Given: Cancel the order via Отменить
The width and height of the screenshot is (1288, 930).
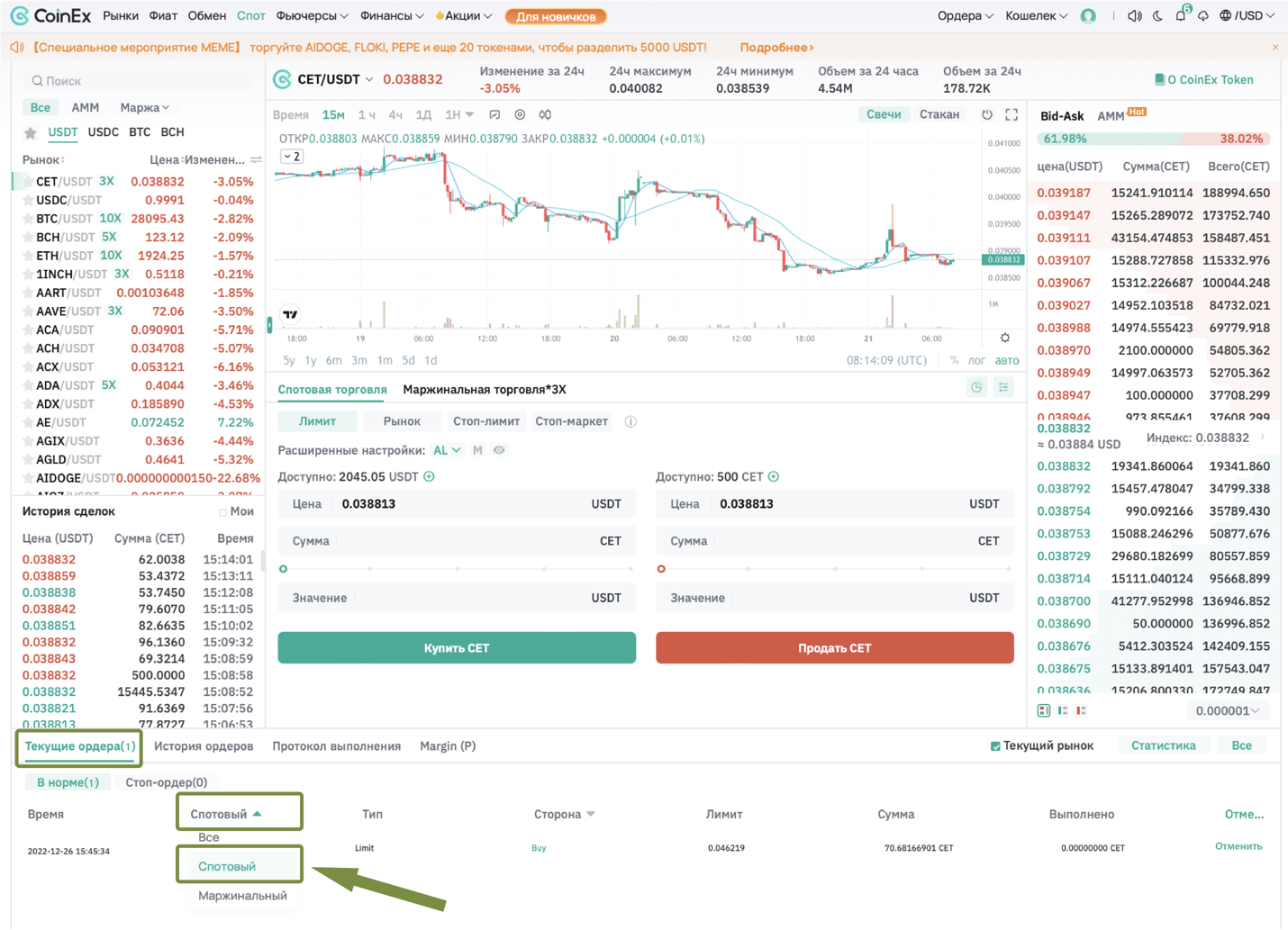Looking at the screenshot, I should [1238, 846].
